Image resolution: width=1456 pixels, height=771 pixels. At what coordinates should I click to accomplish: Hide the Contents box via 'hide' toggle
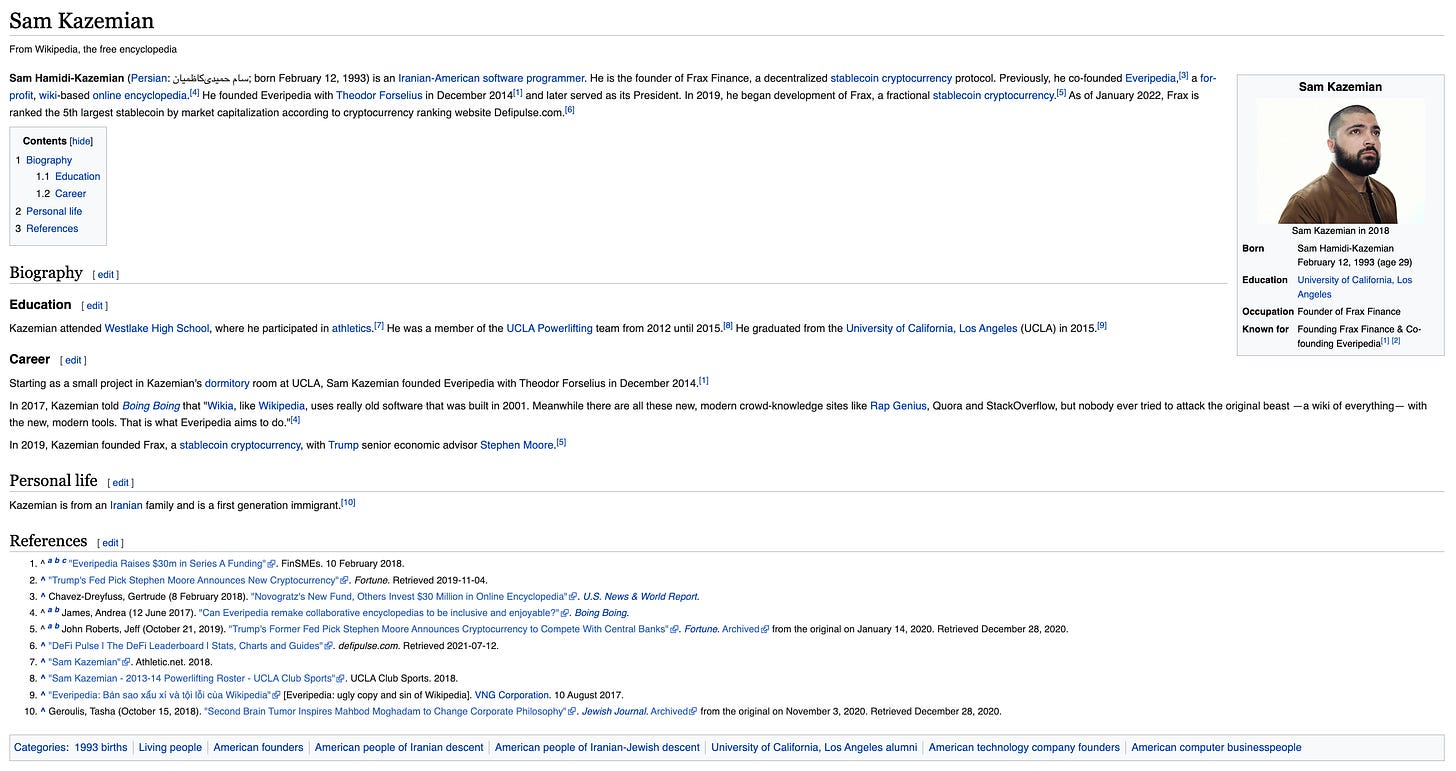[81, 141]
